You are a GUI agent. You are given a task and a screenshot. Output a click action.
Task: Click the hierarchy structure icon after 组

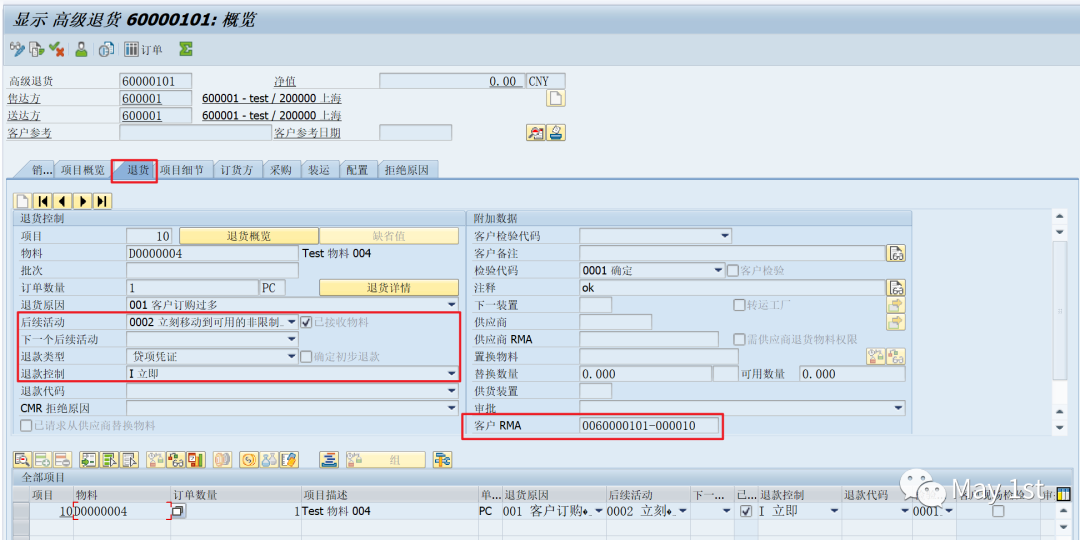tap(442, 459)
